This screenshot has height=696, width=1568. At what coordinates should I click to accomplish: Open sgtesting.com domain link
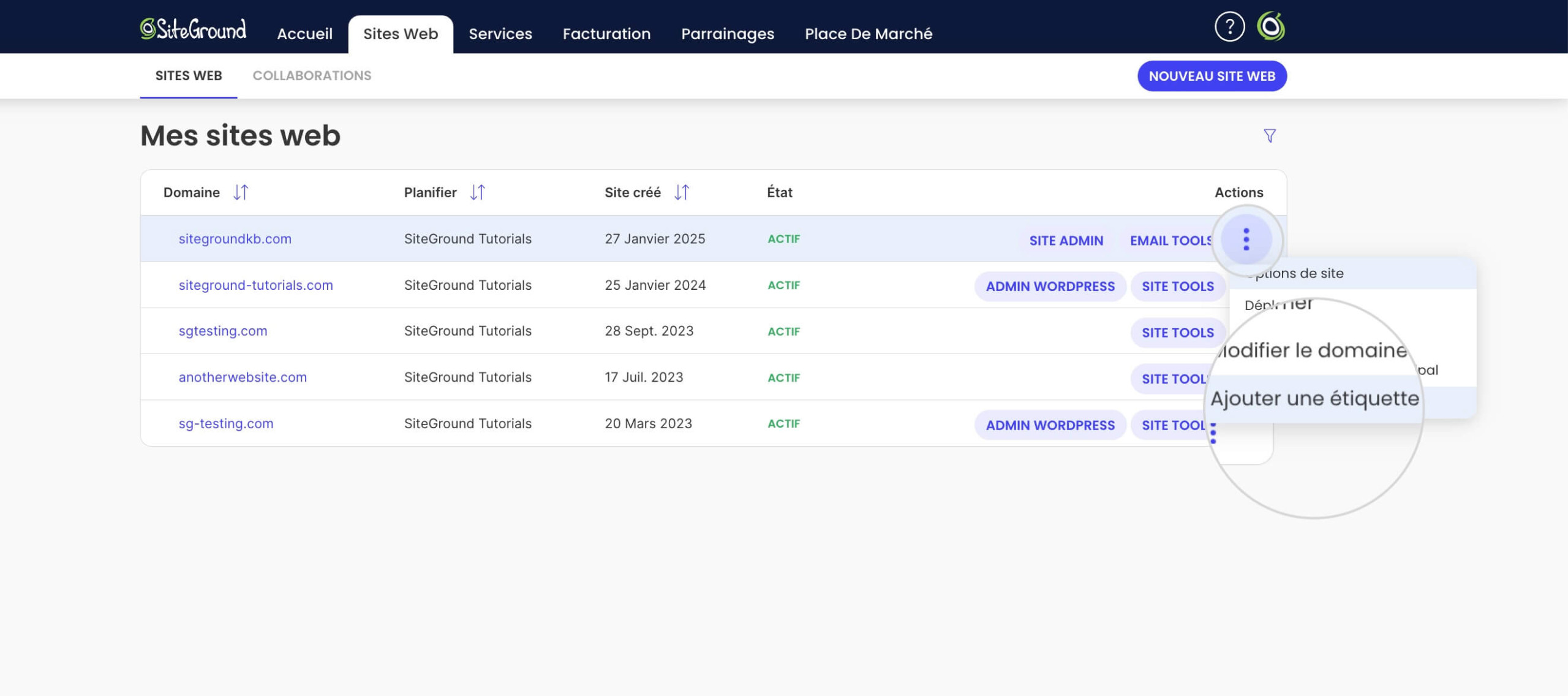tap(222, 331)
